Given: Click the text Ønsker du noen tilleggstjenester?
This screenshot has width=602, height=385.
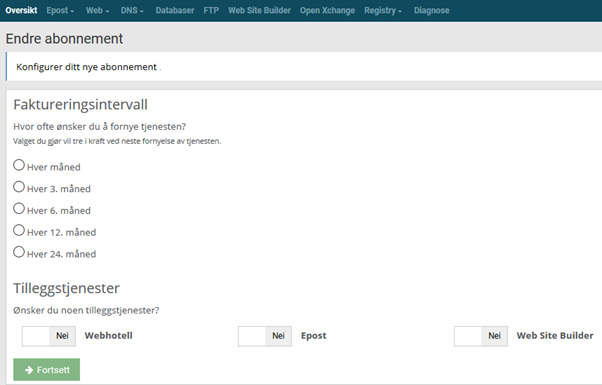Looking at the screenshot, I should click(x=86, y=310).
